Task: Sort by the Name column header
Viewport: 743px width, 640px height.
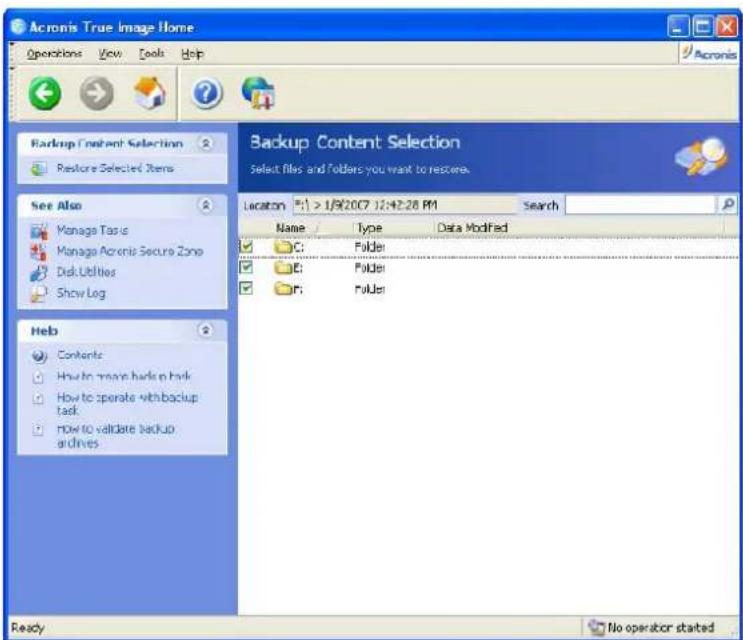Action: 290,228
